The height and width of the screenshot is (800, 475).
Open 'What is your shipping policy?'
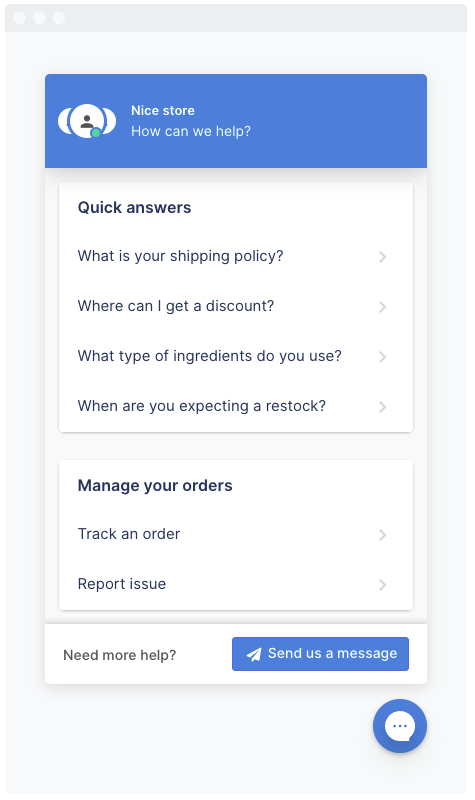click(236, 256)
